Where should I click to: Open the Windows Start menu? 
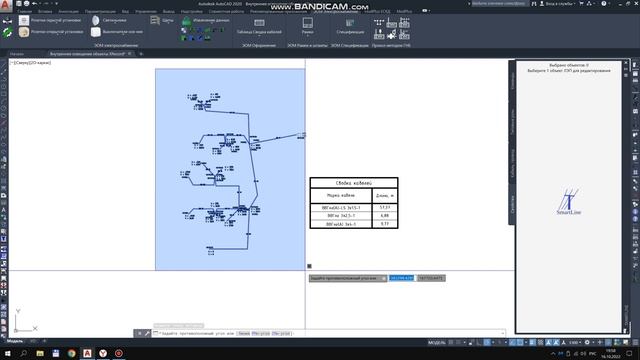[x=7, y=353]
